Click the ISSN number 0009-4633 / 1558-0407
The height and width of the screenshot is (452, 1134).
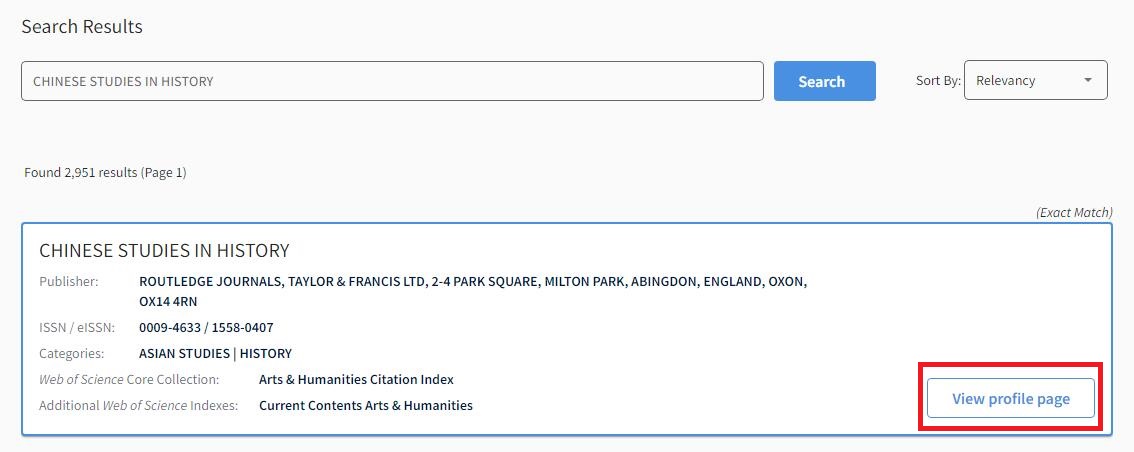point(206,327)
